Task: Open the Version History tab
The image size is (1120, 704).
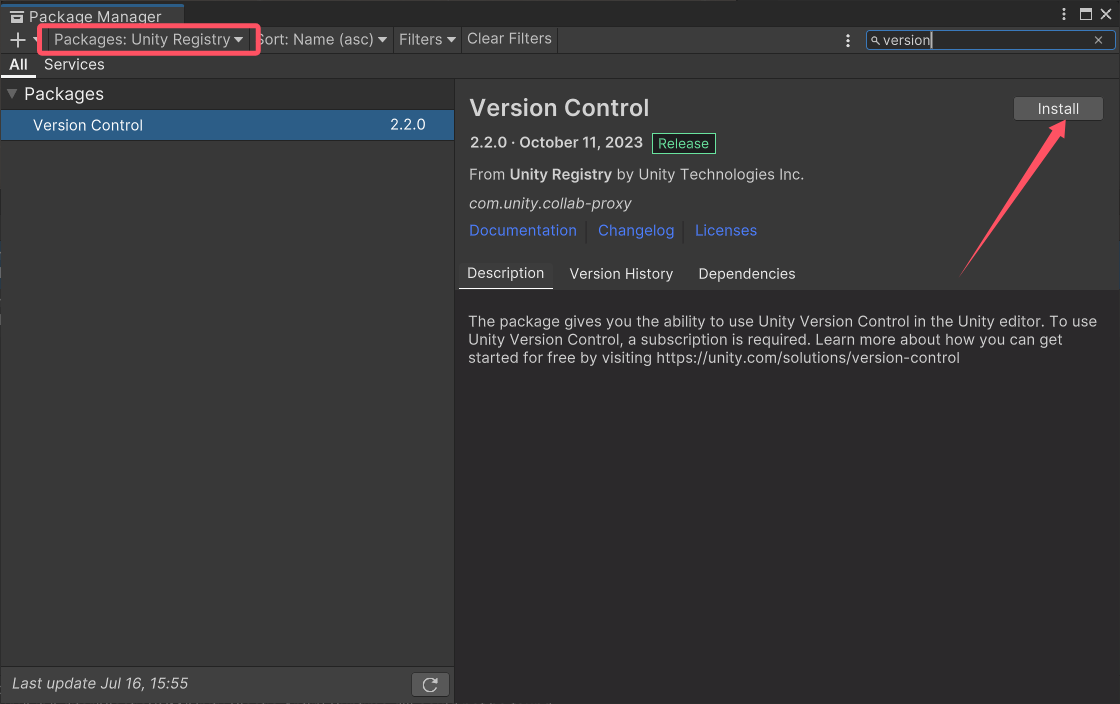Action: pyautogui.click(x=621, y=273)
